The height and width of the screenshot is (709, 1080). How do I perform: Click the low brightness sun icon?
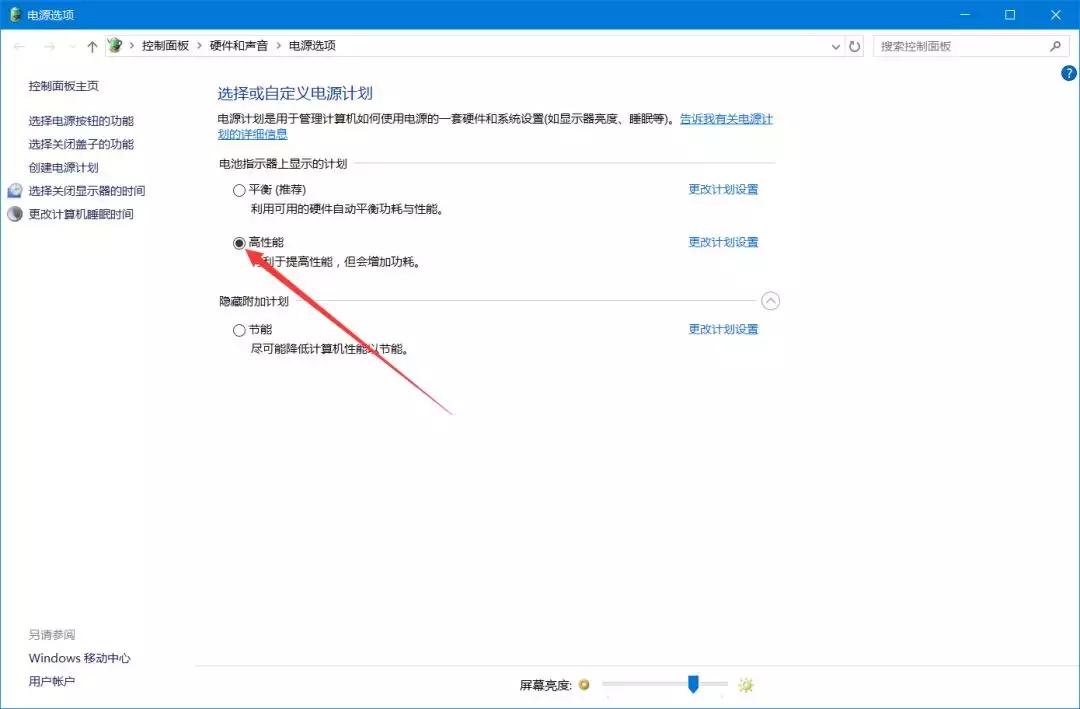(x=583, y=685)
